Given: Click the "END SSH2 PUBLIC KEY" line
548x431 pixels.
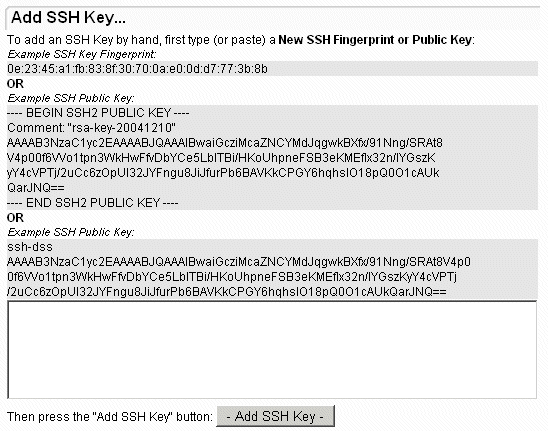Looking at the screenshot, I should [93, 203].
